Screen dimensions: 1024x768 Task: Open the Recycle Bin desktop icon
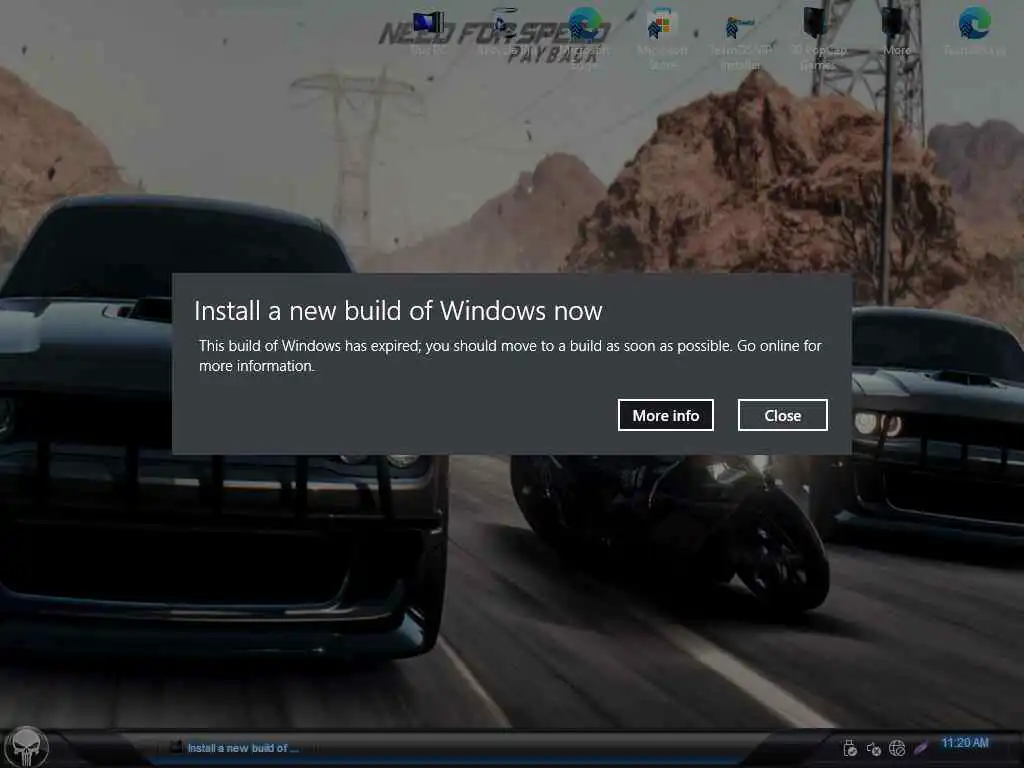pyautogui.click(x=504, y=33)
